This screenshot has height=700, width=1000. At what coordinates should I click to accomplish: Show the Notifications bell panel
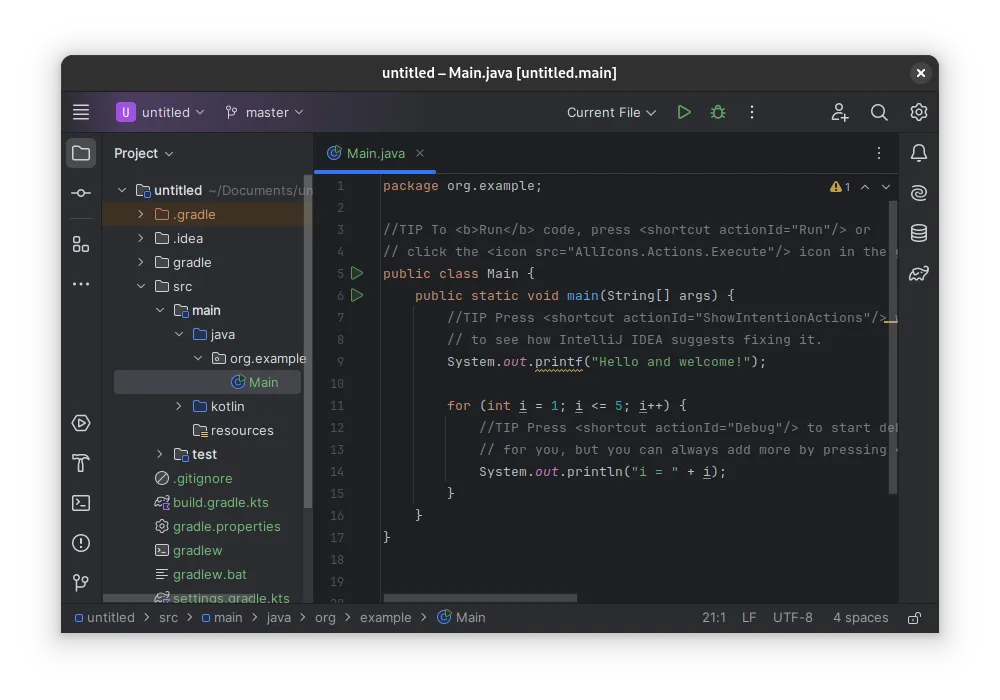(x=919, y=153)
